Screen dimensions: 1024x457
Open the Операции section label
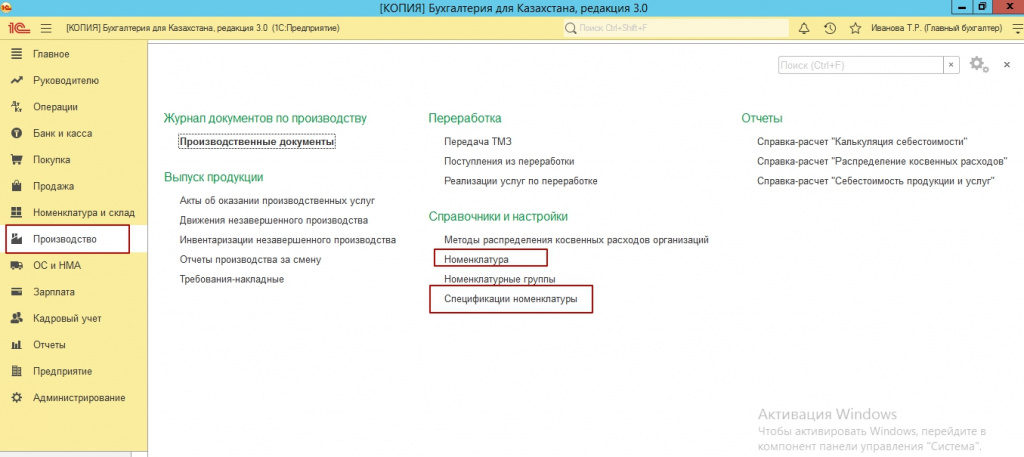pos(56,107)
